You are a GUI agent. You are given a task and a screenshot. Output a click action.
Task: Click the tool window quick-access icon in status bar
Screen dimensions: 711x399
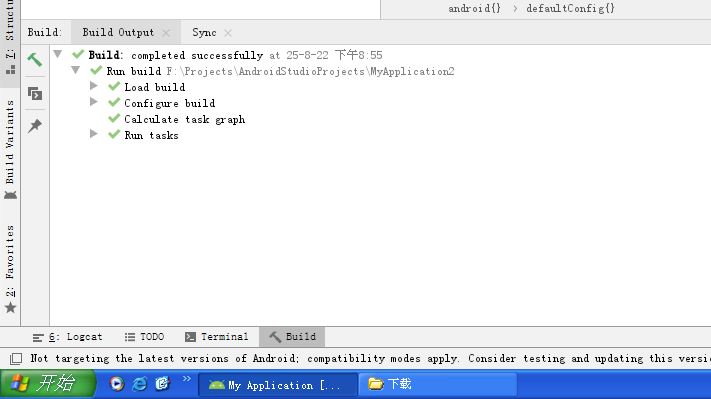tap(16, 359)
